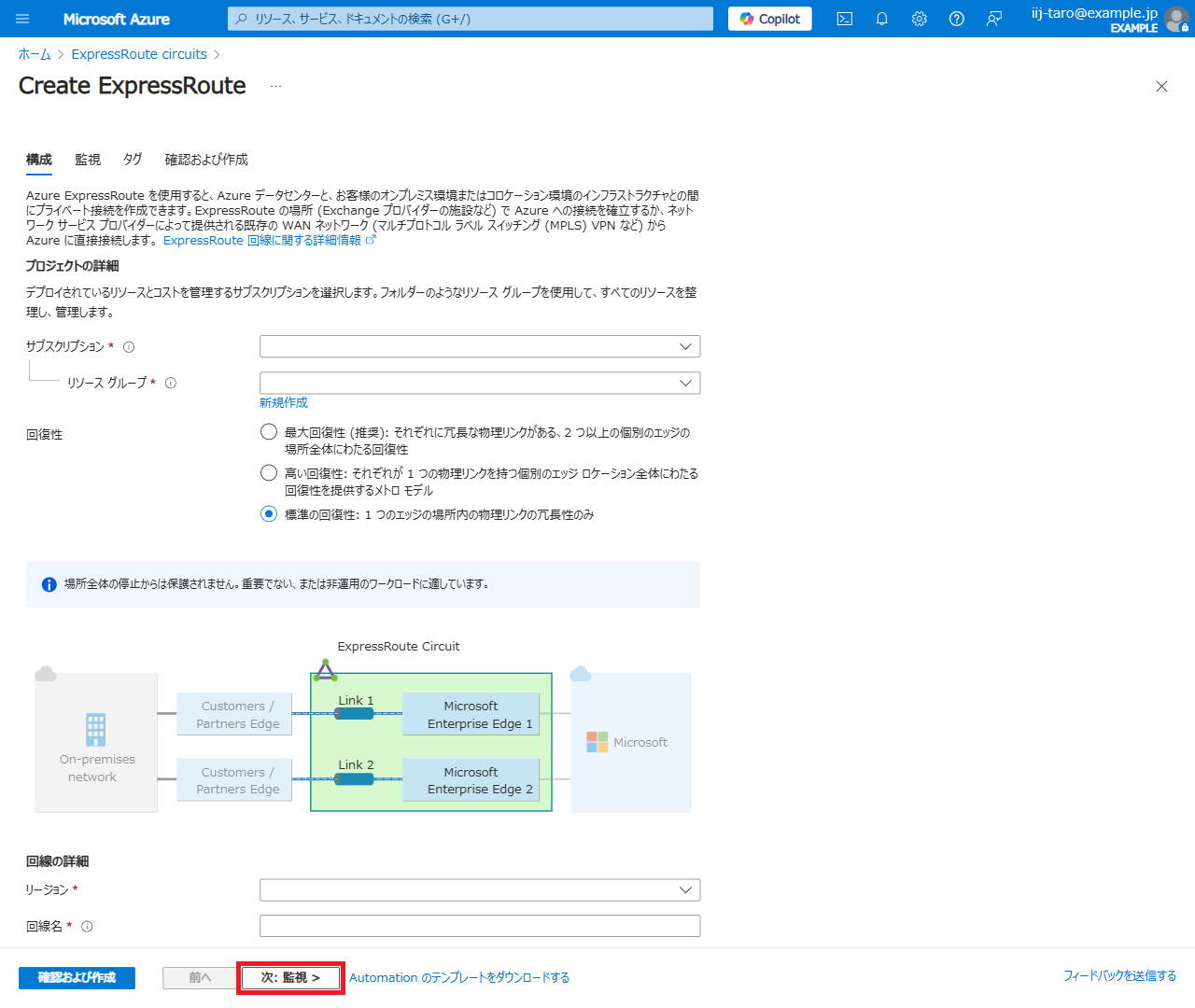Viewport: 1195px width, 1008px height.
Task: Open ExpressRoute 回線に関する詳細情報 link
Action: tap(262, 240)
